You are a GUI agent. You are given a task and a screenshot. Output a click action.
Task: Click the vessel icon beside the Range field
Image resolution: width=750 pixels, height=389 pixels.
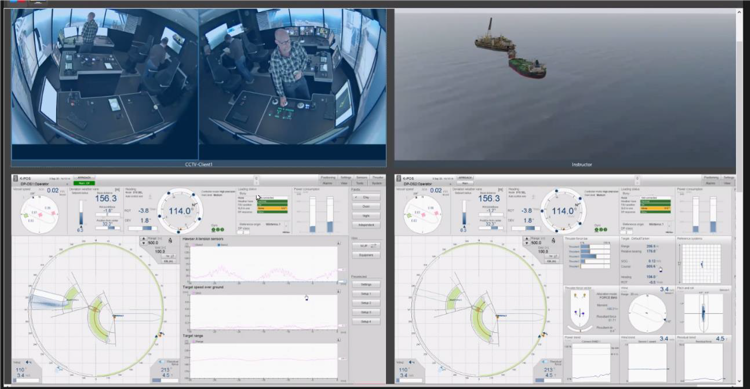point(170,241)
